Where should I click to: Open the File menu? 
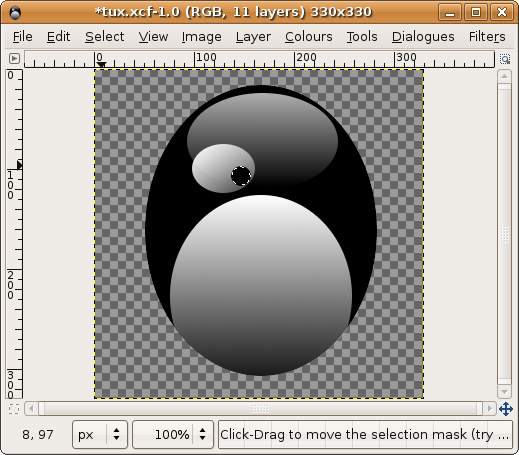tap(23, 37)
